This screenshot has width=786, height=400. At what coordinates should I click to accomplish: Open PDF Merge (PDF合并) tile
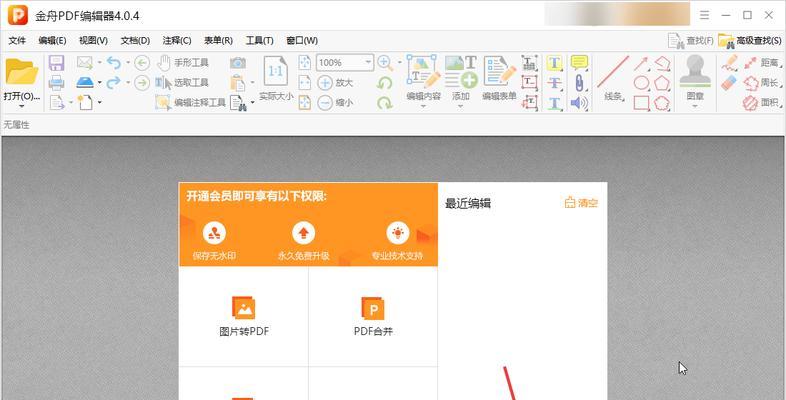(x=373, y=316)
